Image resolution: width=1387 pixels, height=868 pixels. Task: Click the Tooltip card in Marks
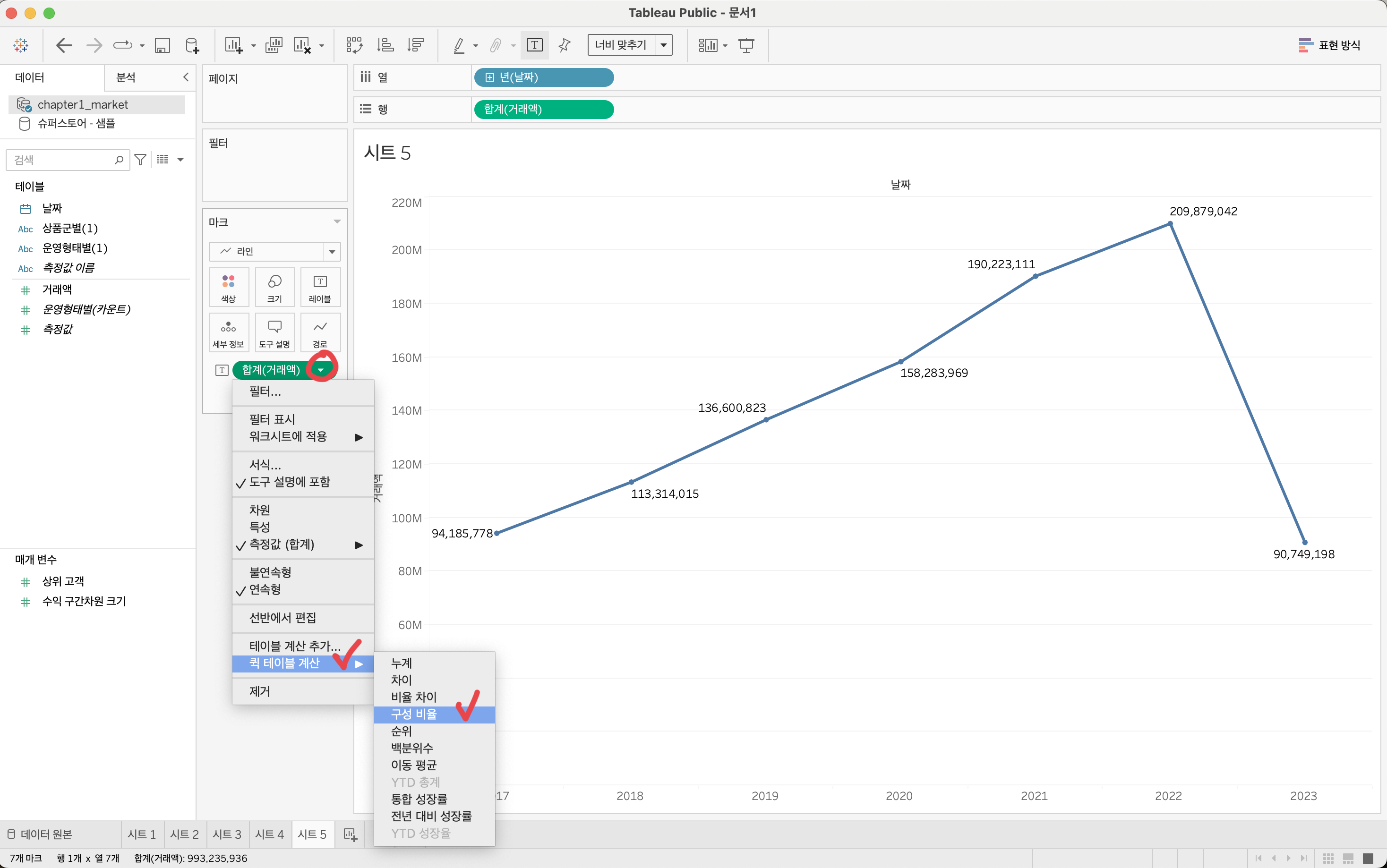274,332
